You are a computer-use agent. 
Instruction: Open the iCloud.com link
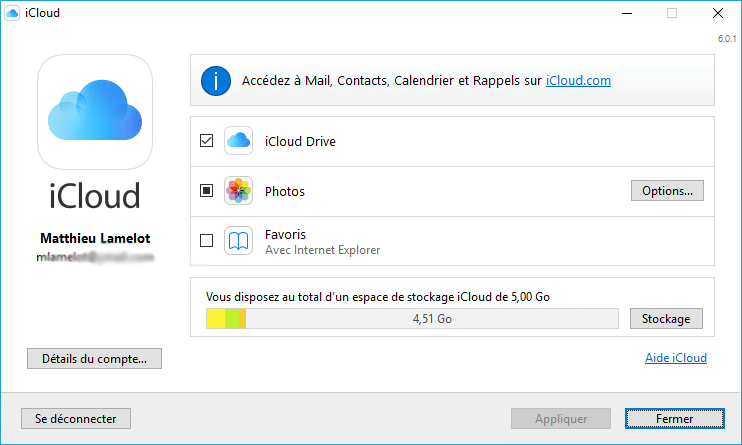(578, 80)
